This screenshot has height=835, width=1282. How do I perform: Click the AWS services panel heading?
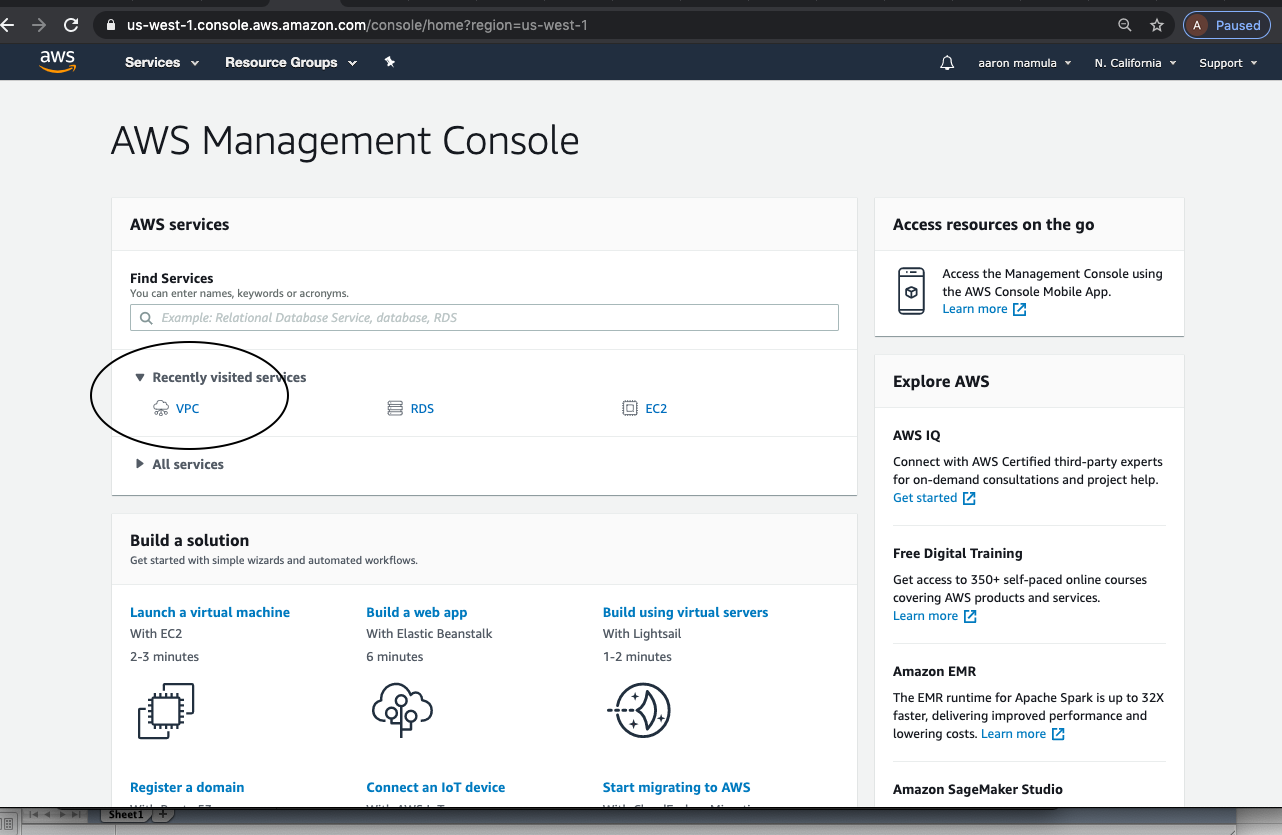click(180, 224)
